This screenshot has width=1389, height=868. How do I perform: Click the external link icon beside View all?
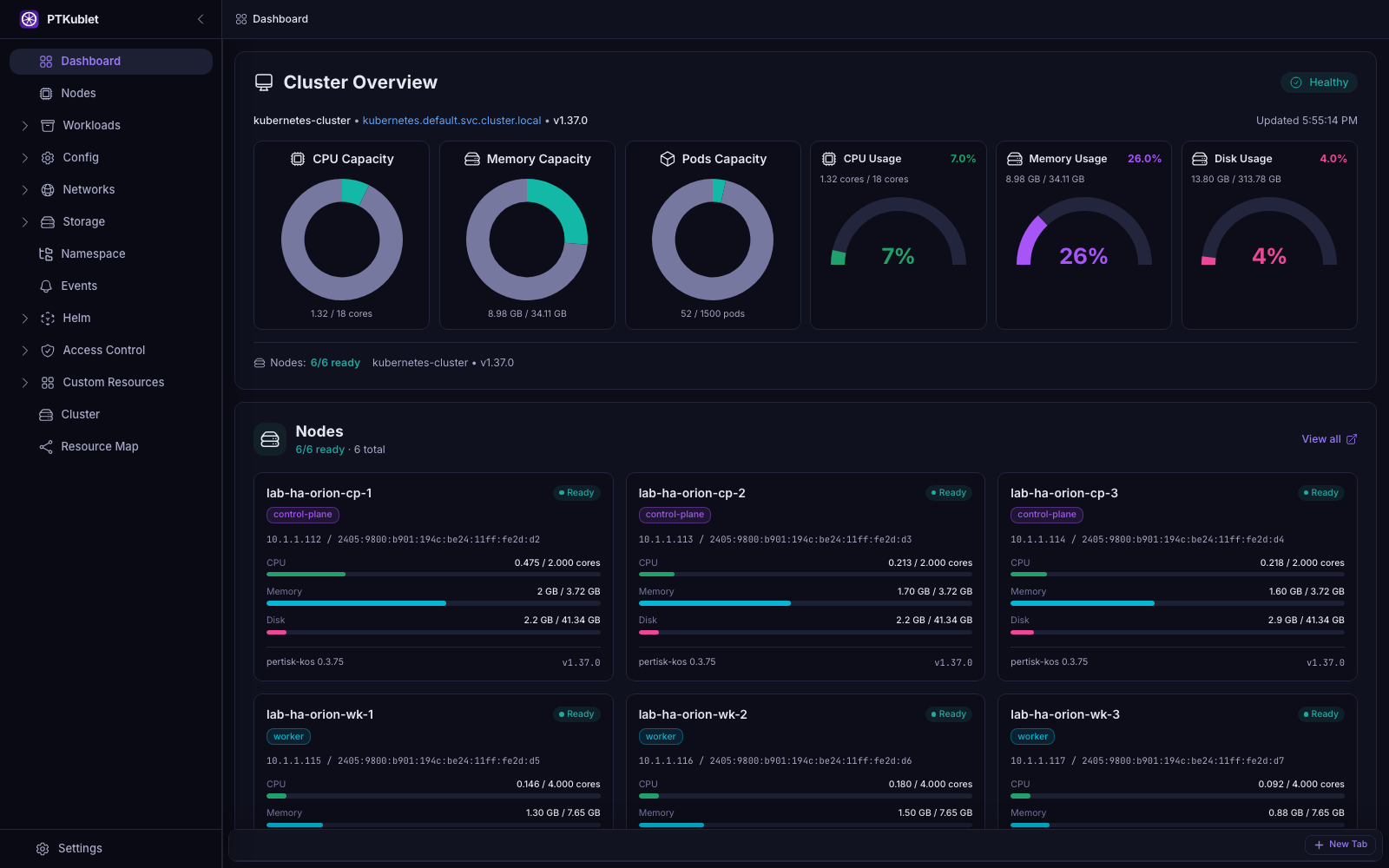(x=1352, y=439)
